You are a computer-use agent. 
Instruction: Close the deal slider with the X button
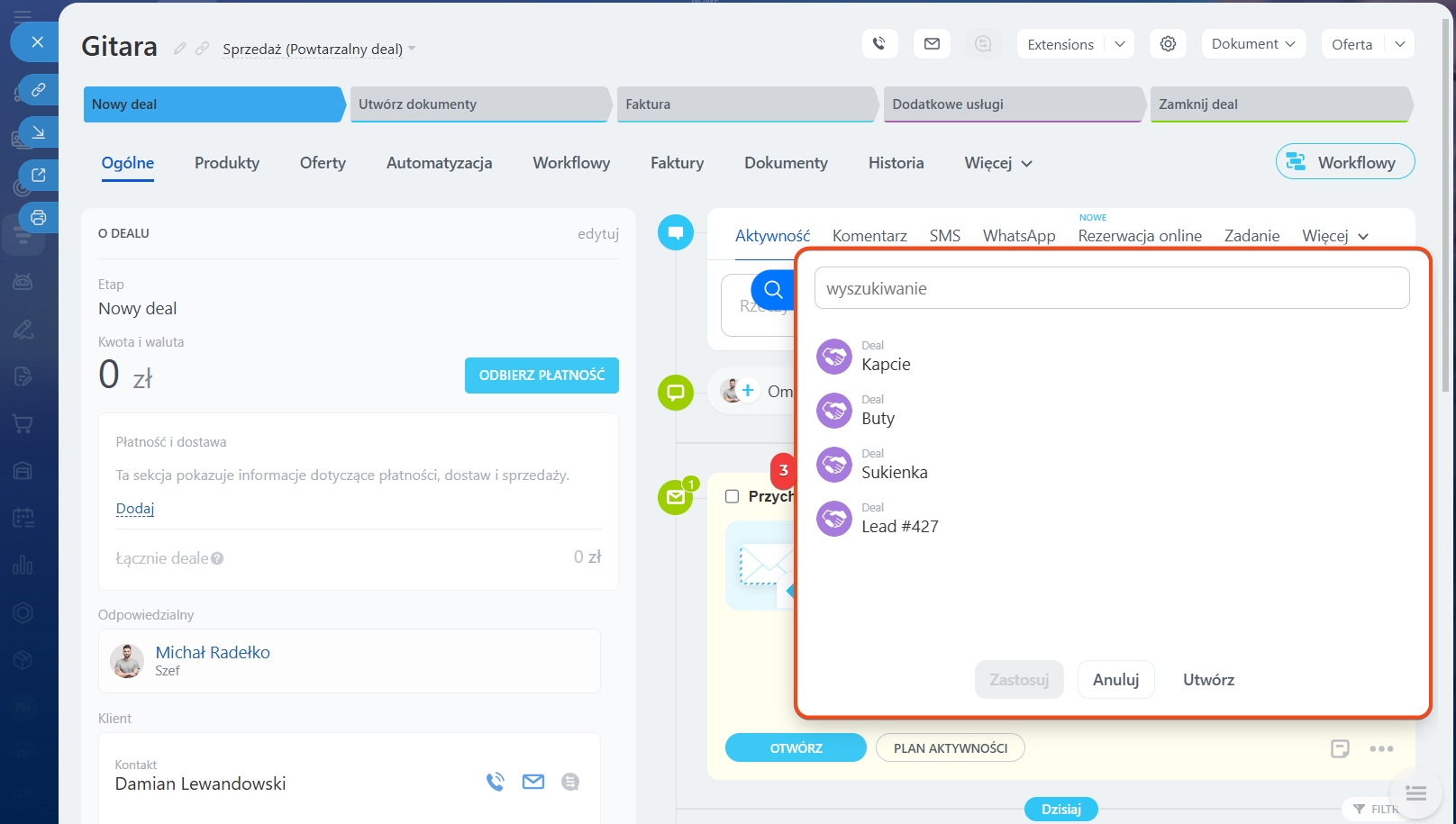[37, 41]
